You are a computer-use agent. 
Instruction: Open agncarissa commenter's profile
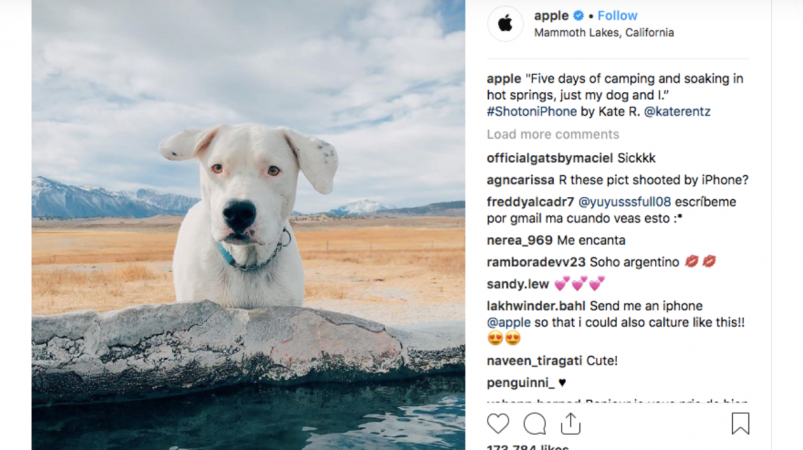click(x=520, y=180)
